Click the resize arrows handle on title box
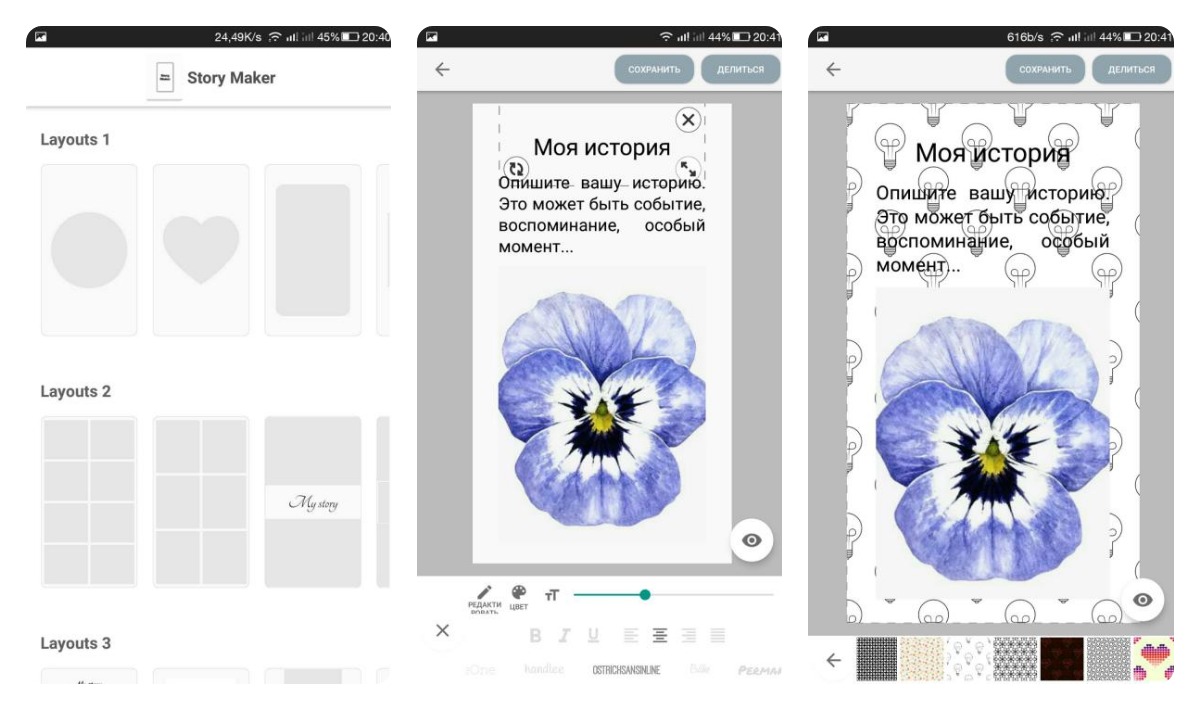This screenshot has height=710, width=1200. pyautogui.click(x=687, y=168)
